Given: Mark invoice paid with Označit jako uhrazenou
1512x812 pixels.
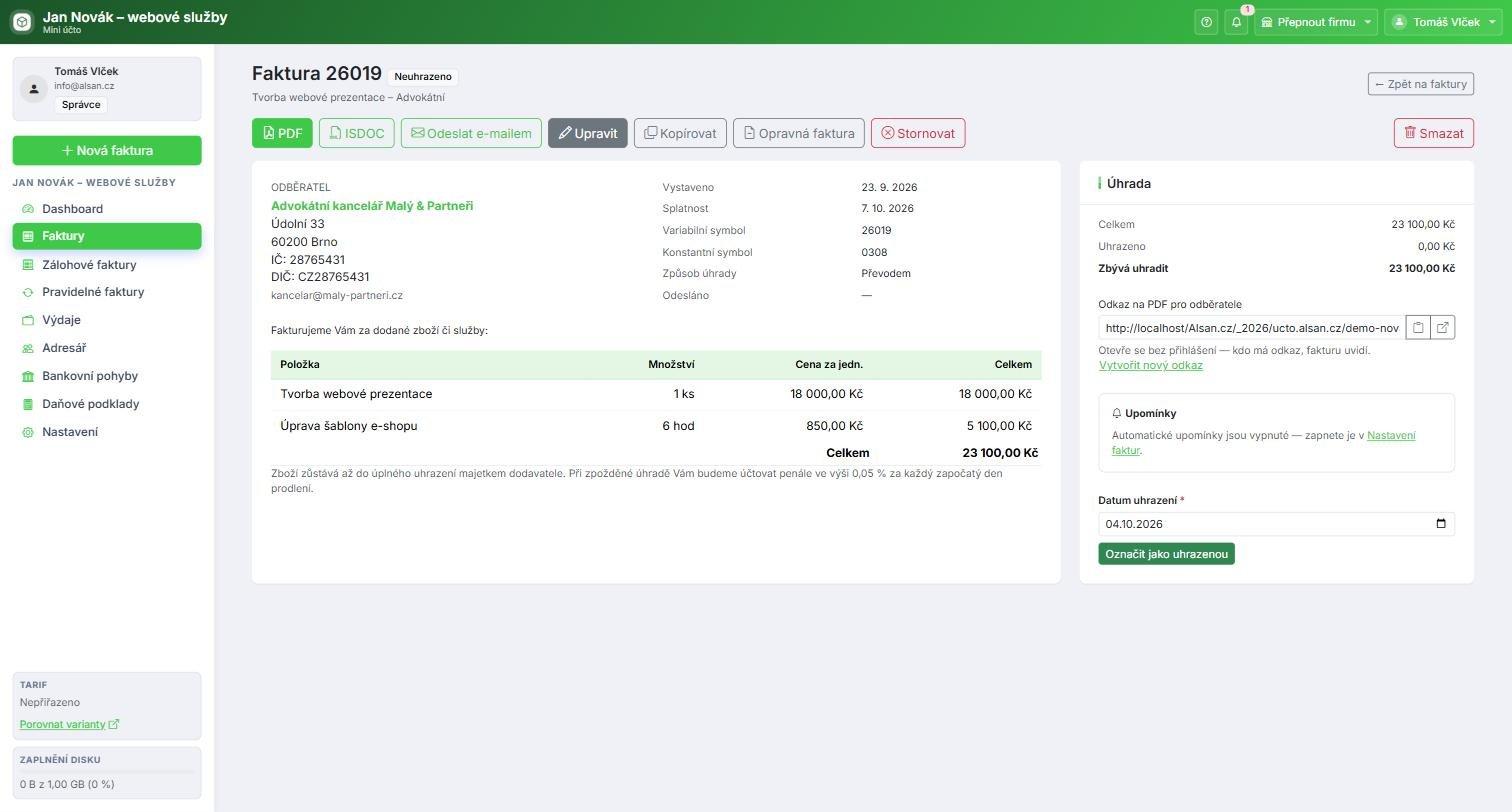Looking at the screenshot, I should coord(1166,554).
